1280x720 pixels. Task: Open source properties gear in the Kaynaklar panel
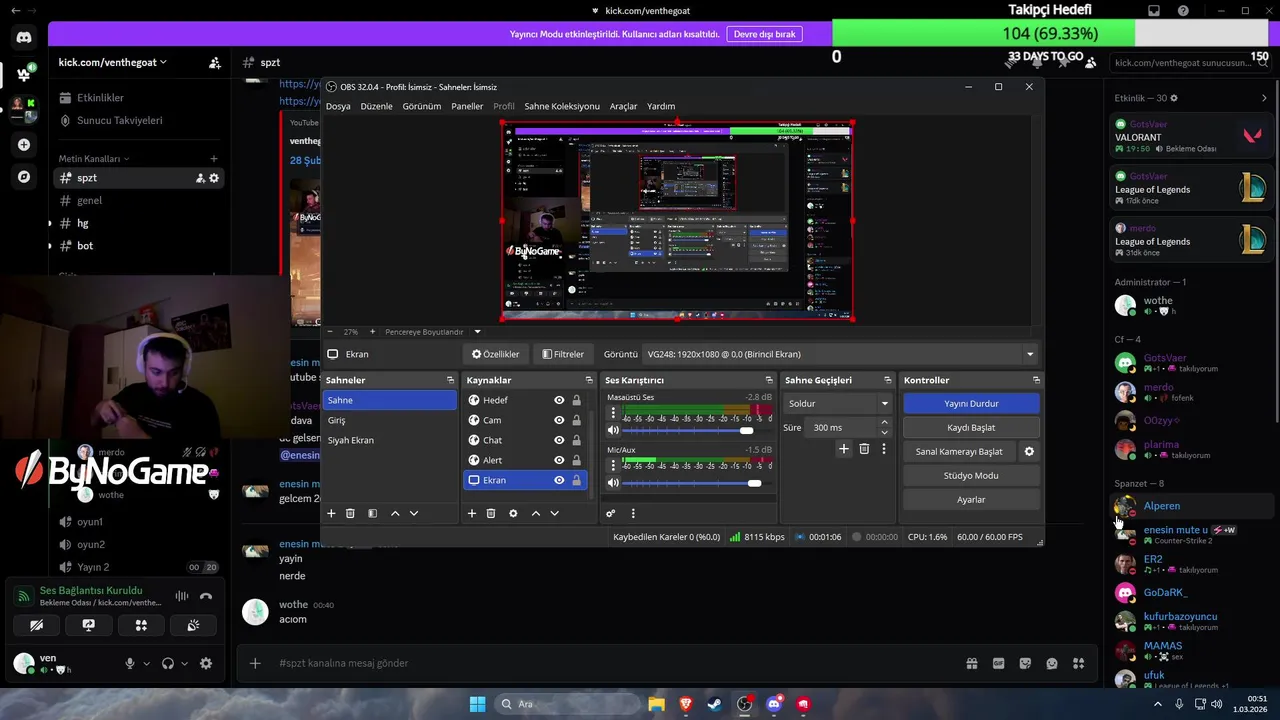point(513,513)
